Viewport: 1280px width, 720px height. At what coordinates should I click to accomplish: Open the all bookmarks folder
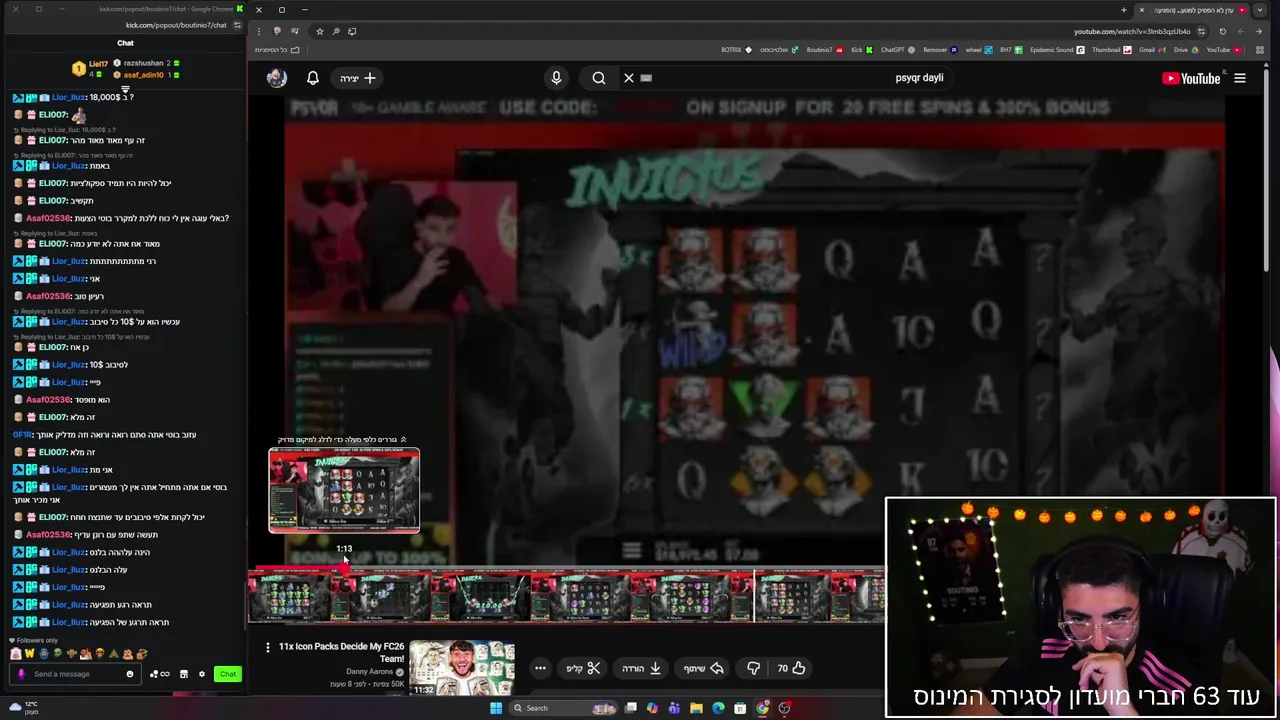(x=276, y=50)
